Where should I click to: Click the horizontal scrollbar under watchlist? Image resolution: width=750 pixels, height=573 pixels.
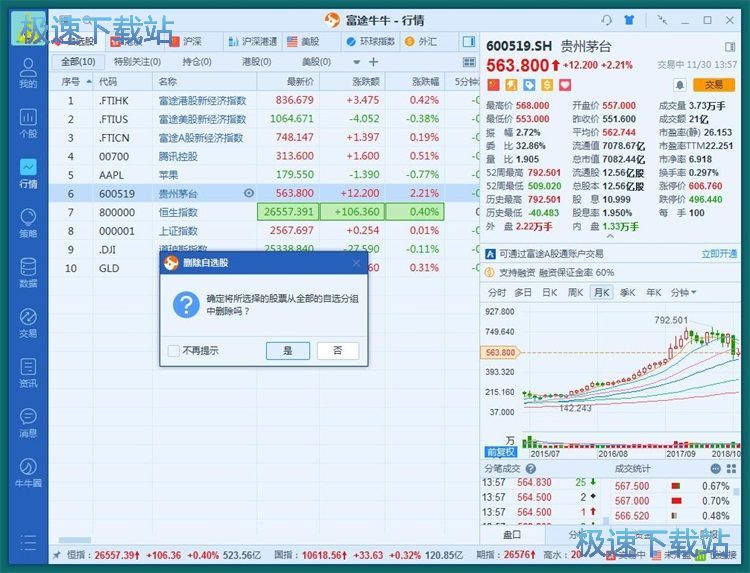pyautogui.click(x=75, y=540)
